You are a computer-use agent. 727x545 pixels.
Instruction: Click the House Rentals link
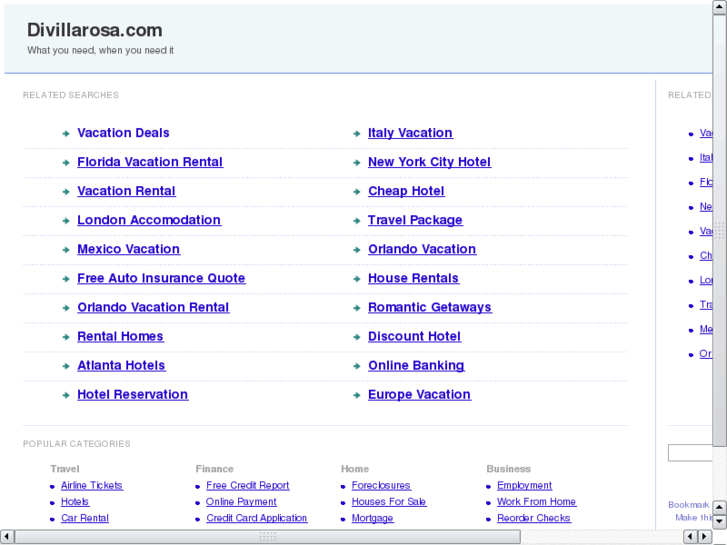[x=413, y=278]
